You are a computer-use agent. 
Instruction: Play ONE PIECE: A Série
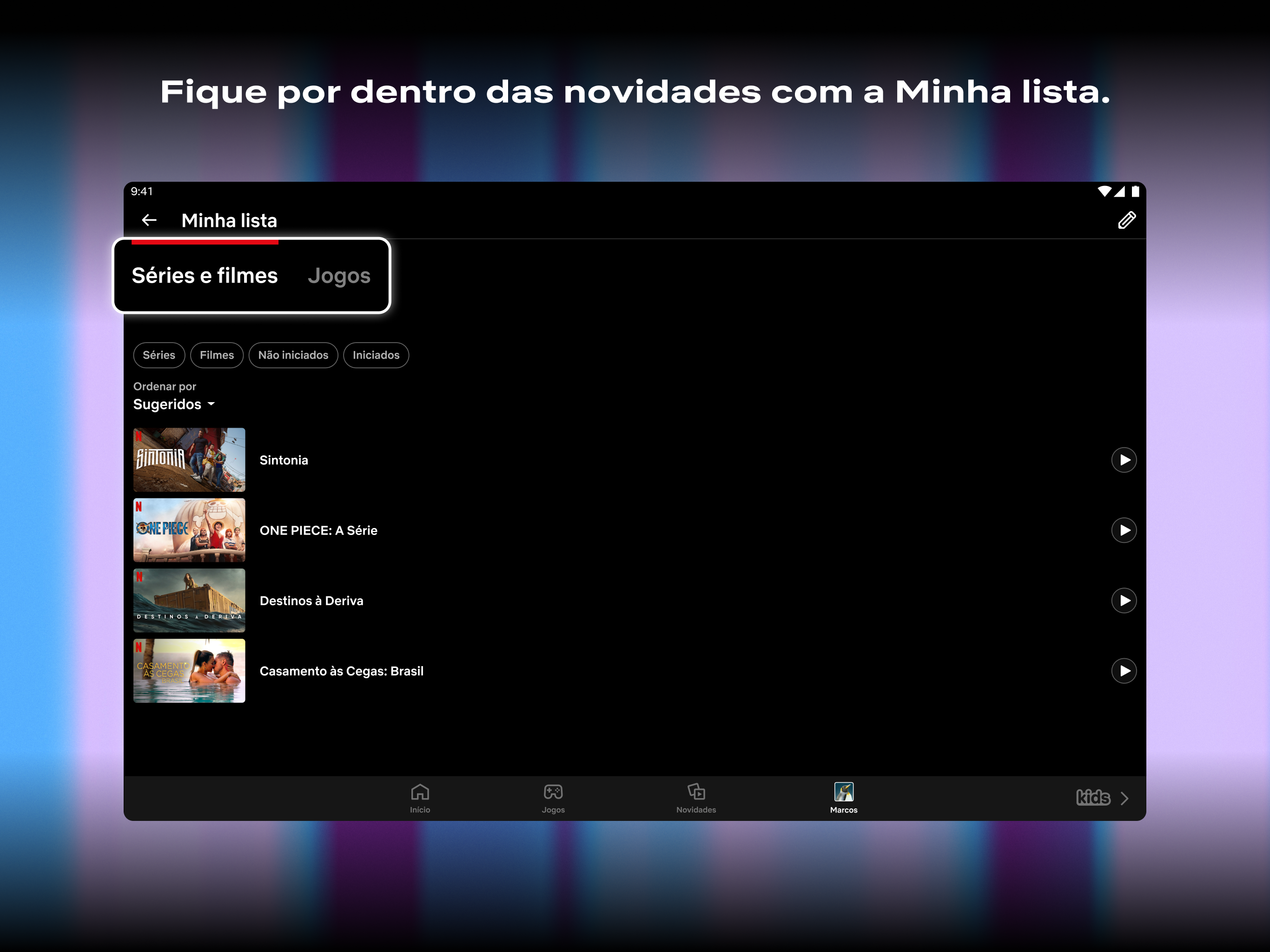click(x=1124, y=530)
